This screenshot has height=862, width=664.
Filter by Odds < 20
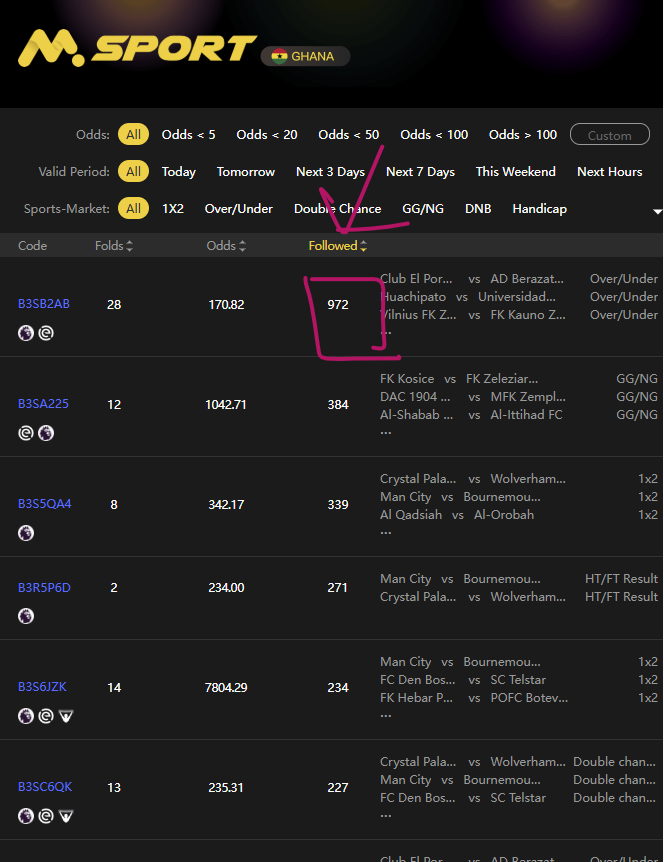(x=267, y=135)
